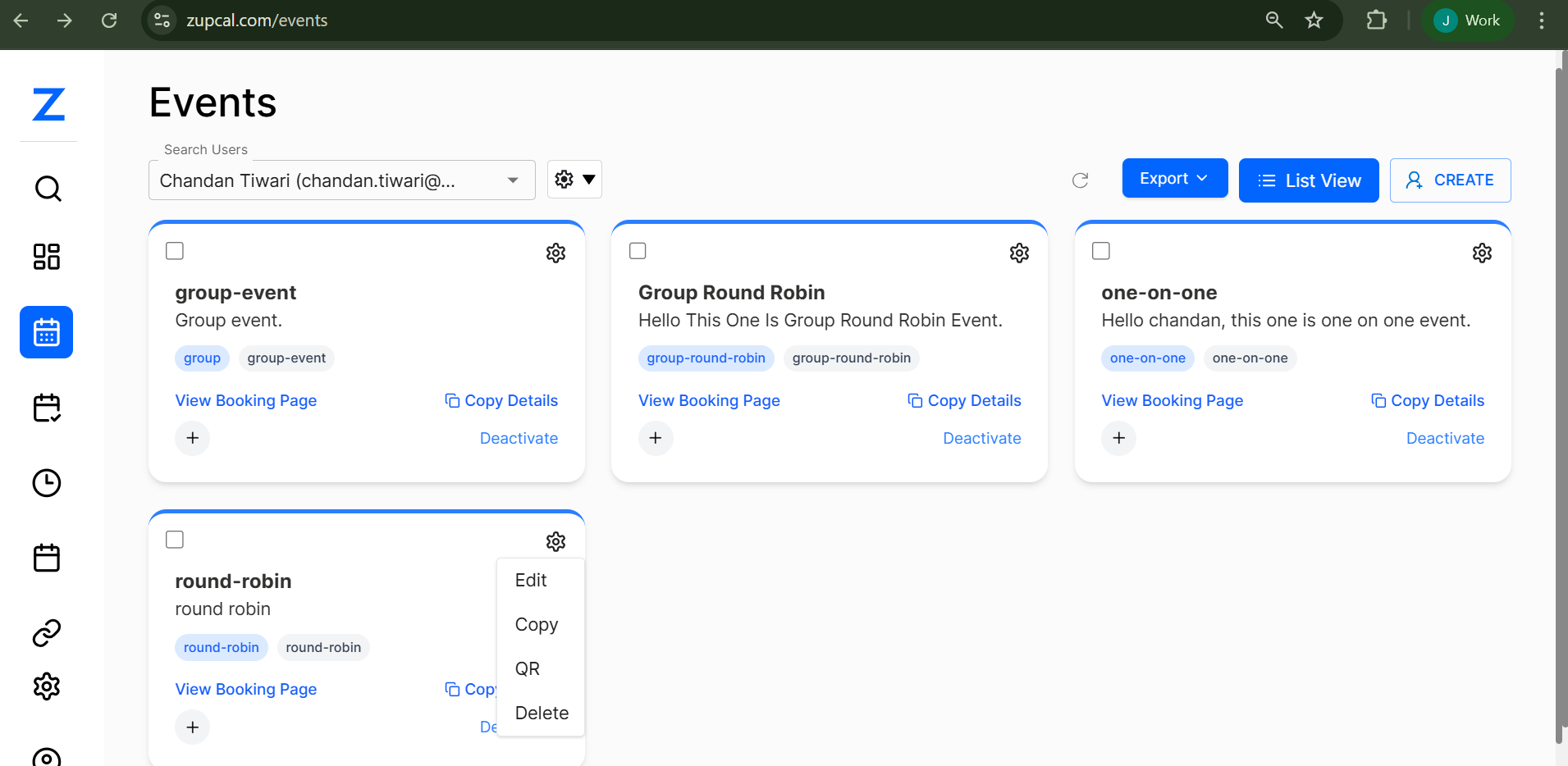Open gear settings on one-on-one card
Viewport: 1568px width, 766px height.
pos(1481,253)
